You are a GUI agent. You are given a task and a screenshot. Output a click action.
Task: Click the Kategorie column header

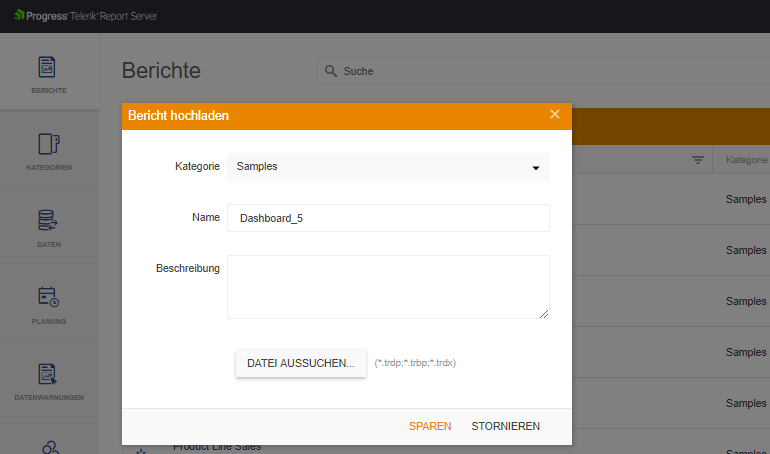point(746,160)
